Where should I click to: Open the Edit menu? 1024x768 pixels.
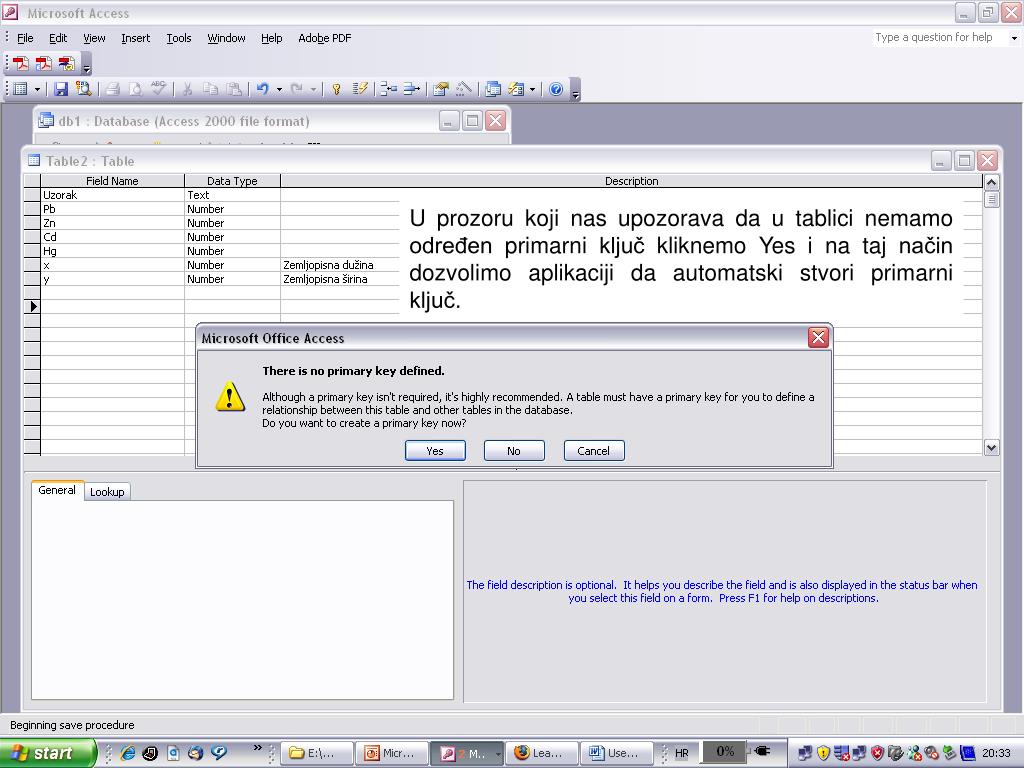(58, 38)
